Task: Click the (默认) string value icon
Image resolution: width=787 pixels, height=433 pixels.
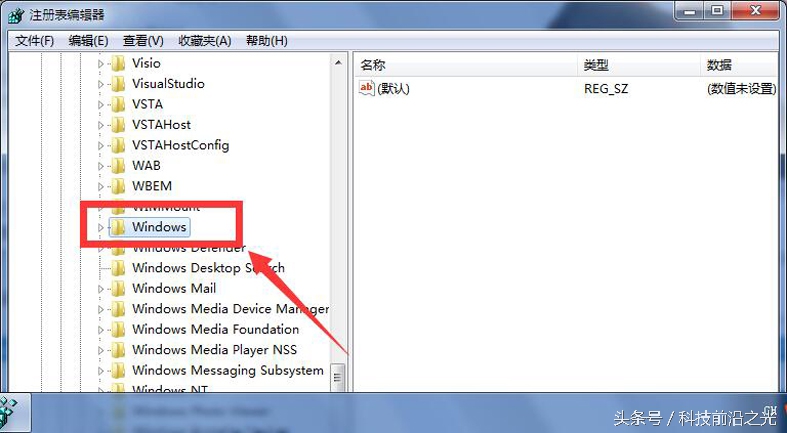Action: [366, 89]
